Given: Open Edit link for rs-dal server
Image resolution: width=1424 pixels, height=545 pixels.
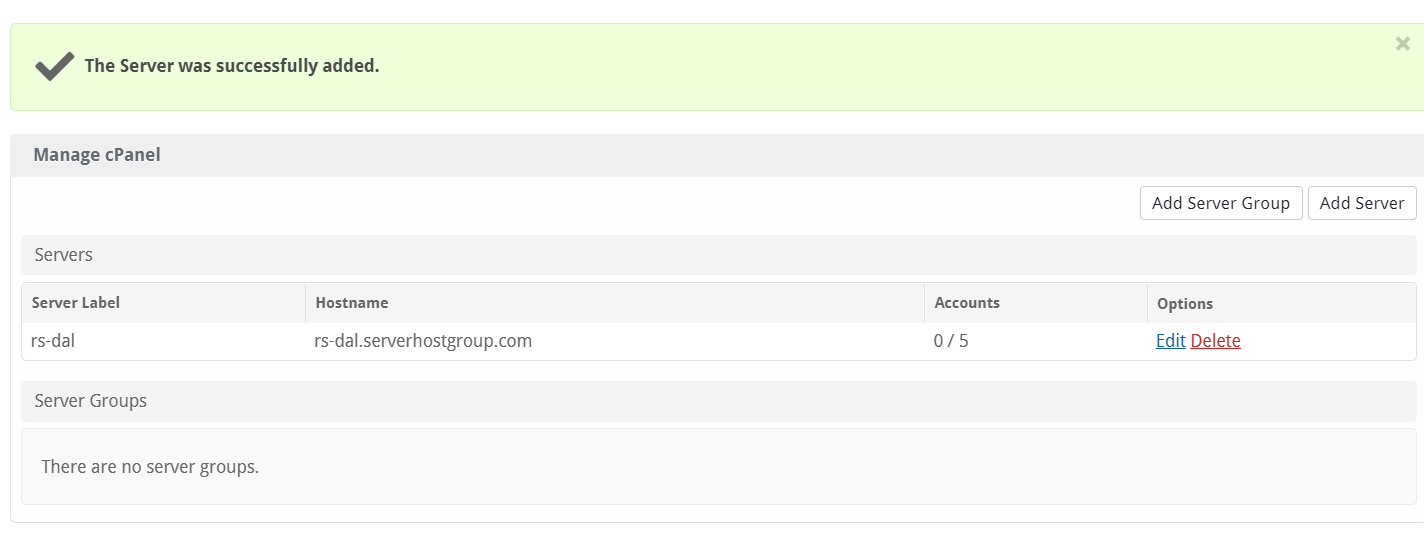Looking at the screenshot, I should 1170,341.
